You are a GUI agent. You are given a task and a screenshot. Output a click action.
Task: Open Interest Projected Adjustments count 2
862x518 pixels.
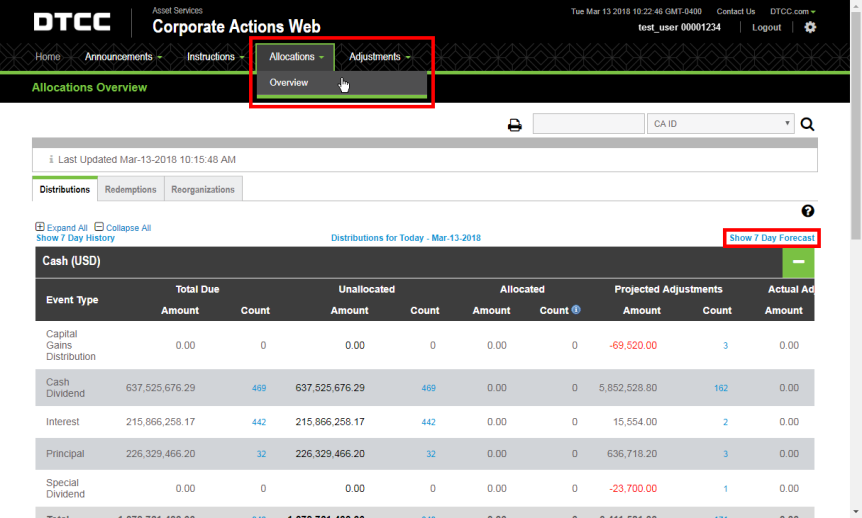(725, 422)
